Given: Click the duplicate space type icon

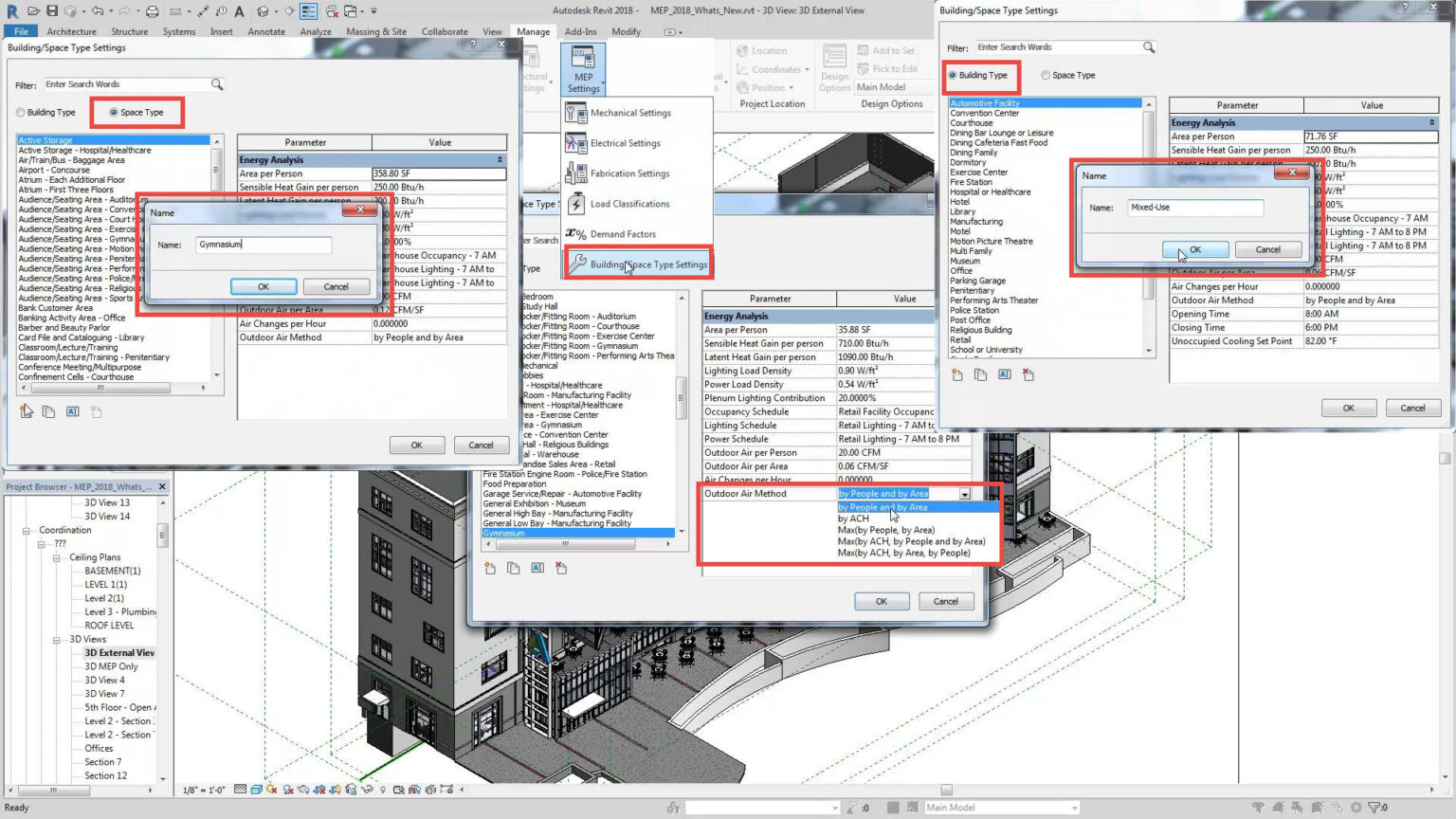Looking at the screenshot, I should (48, 410).
